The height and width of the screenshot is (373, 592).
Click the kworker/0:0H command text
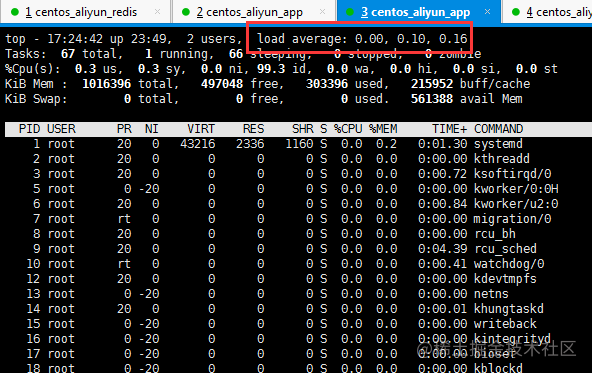click(516, 189)
